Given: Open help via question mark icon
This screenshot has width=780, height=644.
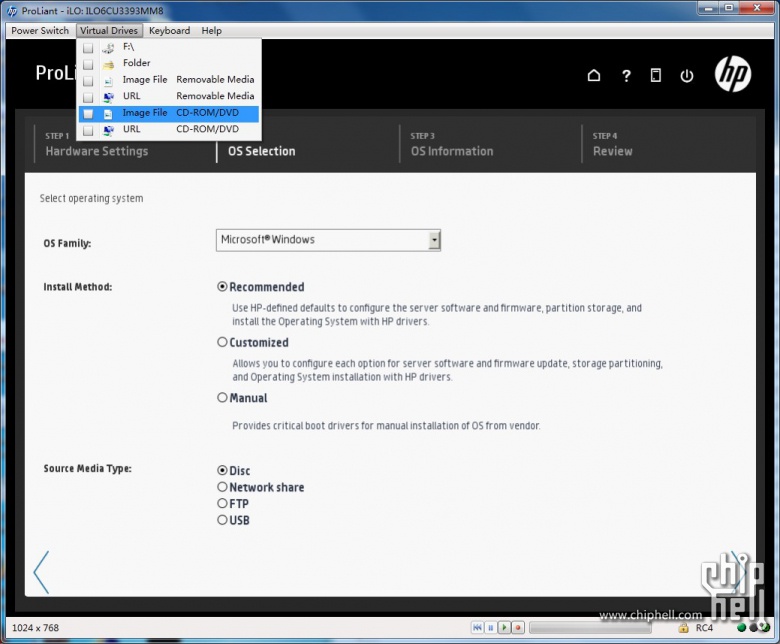Looking at the screenshot, I should point(626,76).
